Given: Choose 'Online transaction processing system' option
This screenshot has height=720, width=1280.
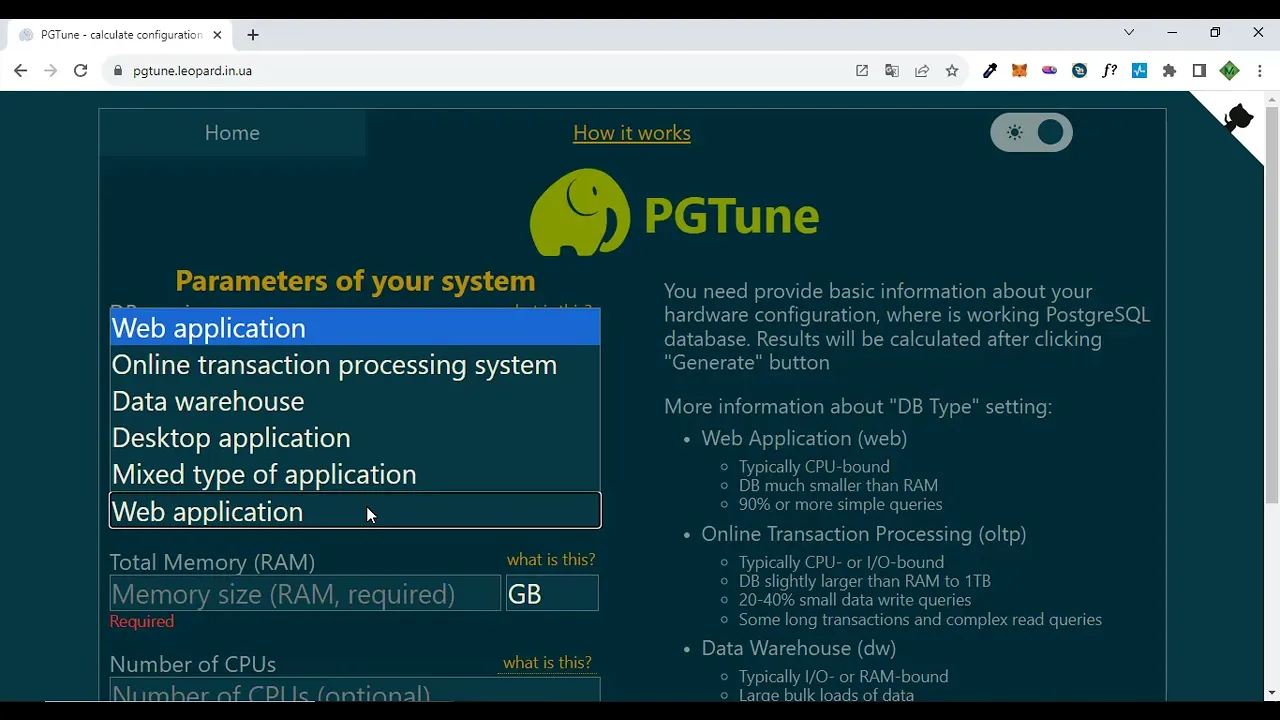Looking at the screenshot, I should 355,365.
